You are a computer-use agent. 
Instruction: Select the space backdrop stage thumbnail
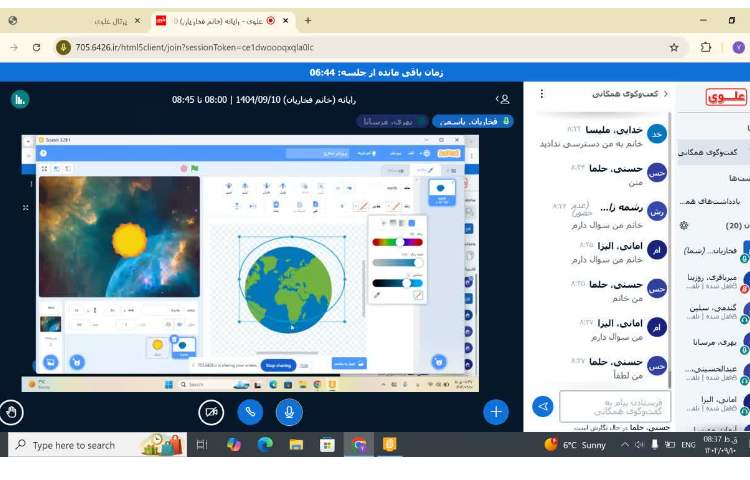[50, 325]
